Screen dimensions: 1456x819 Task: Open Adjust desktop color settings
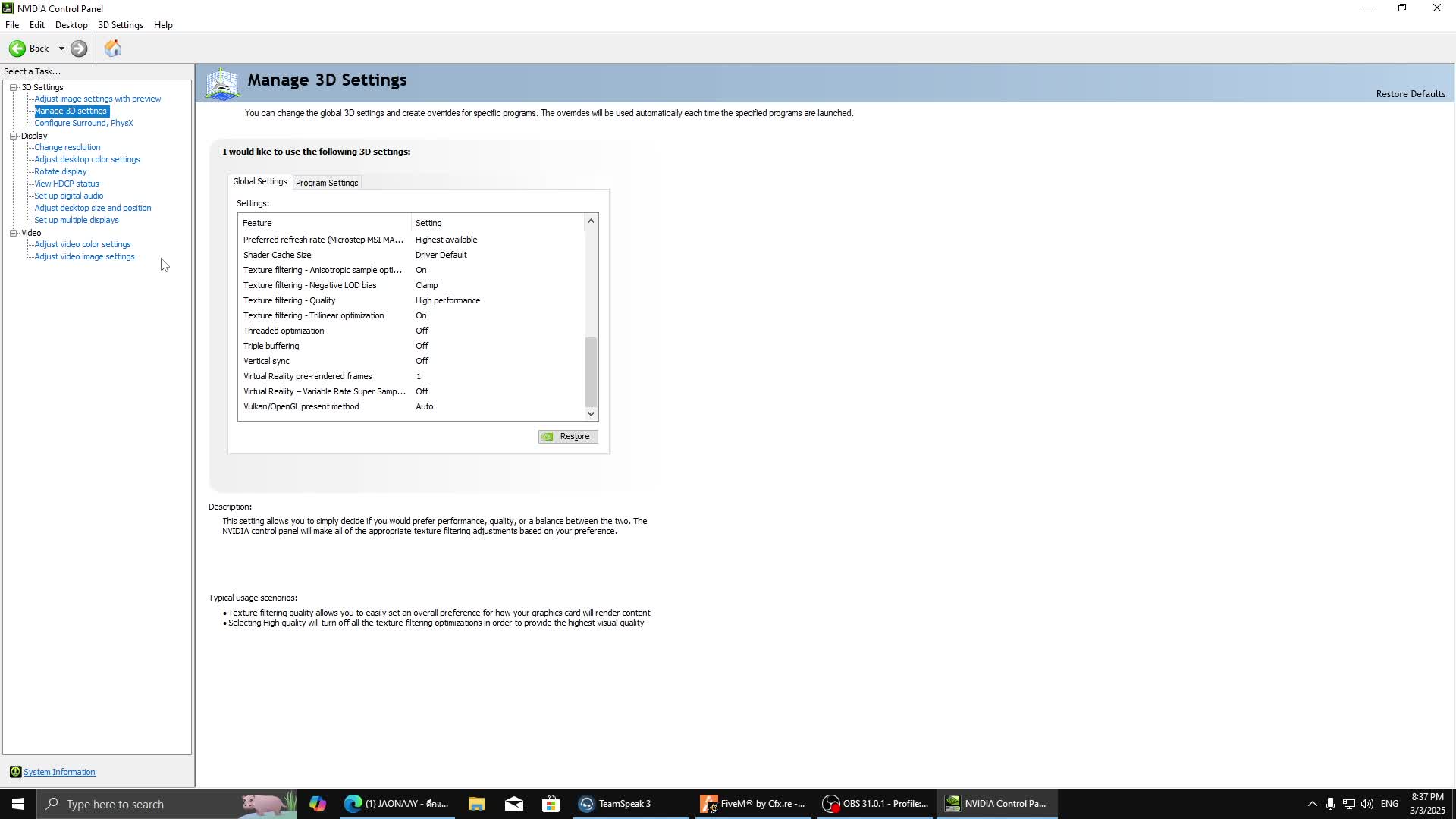(87, 159)
